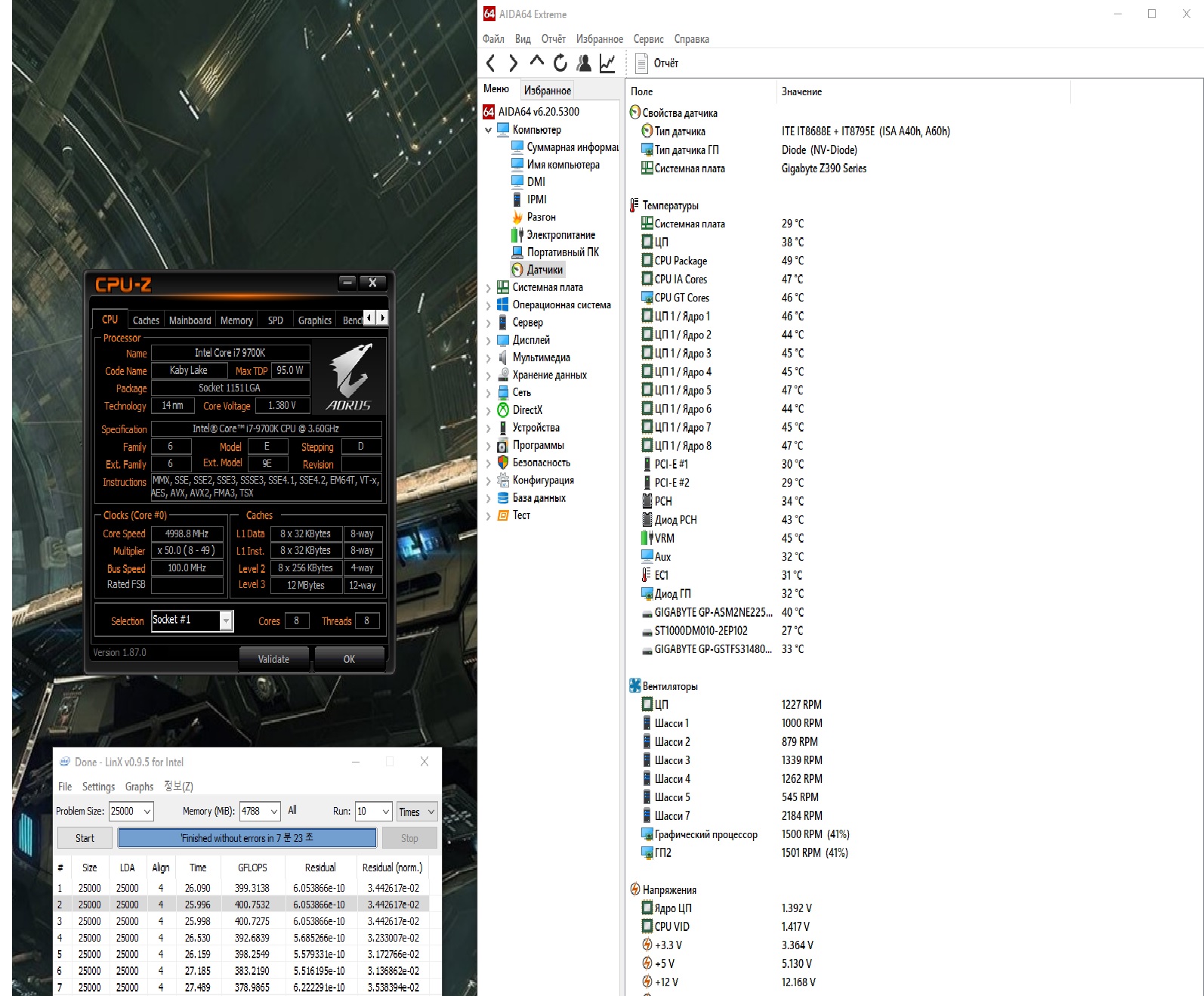Click the Мультимедиа speaker icon

(x=503, y=357)
